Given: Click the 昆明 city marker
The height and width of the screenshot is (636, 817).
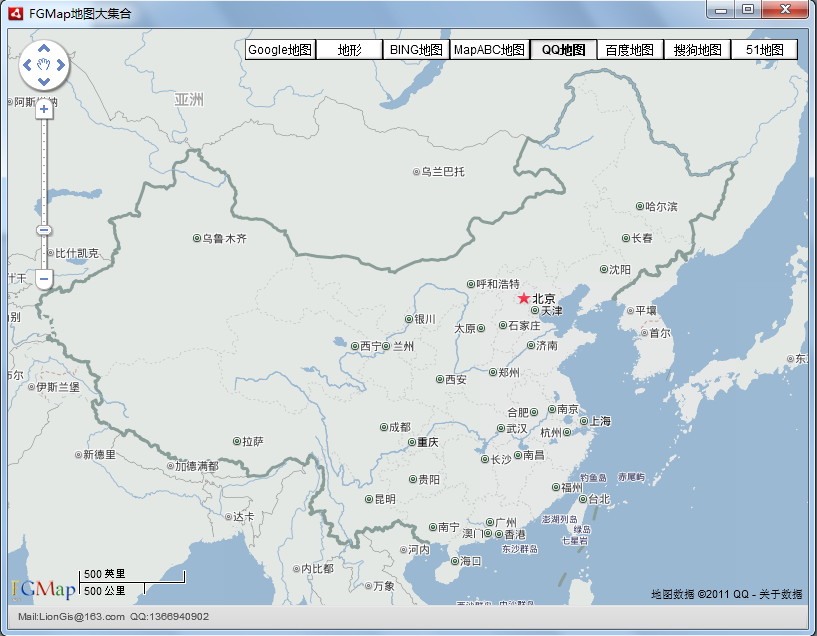Looking at the screenshot, I should [369, 499].
